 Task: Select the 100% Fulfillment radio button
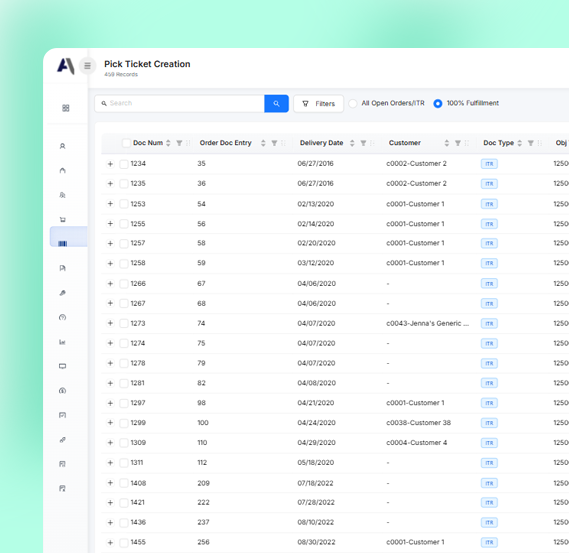[438, 103]
